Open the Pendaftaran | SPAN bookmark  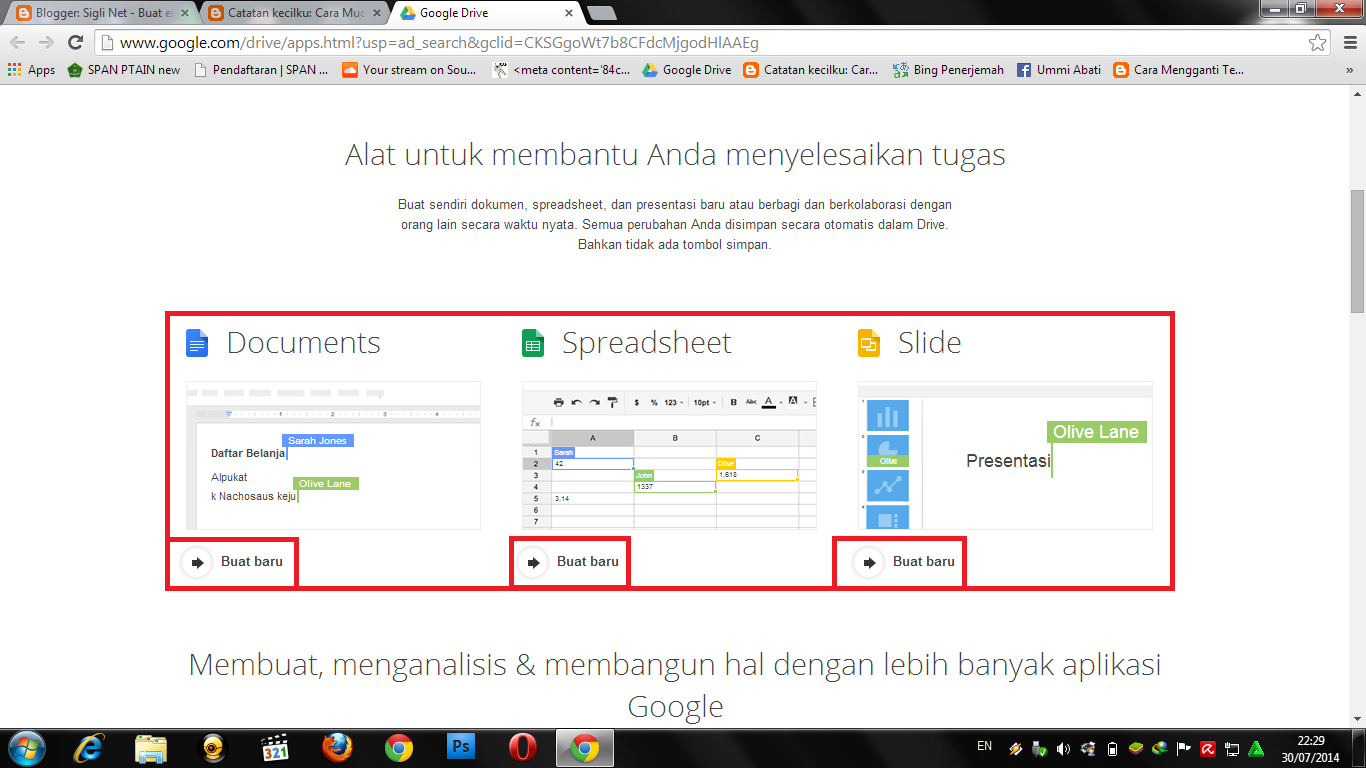[x=261, y=70]
